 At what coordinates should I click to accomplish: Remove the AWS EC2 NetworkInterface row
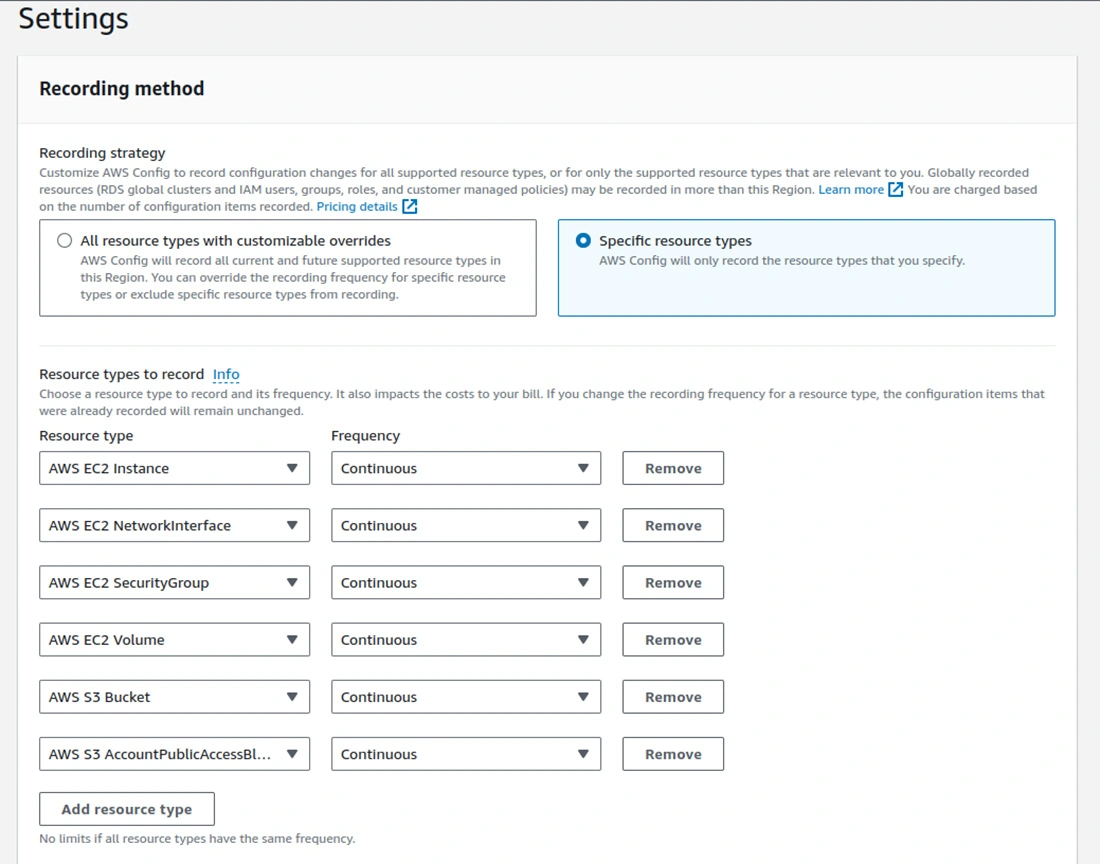[673, 525]
